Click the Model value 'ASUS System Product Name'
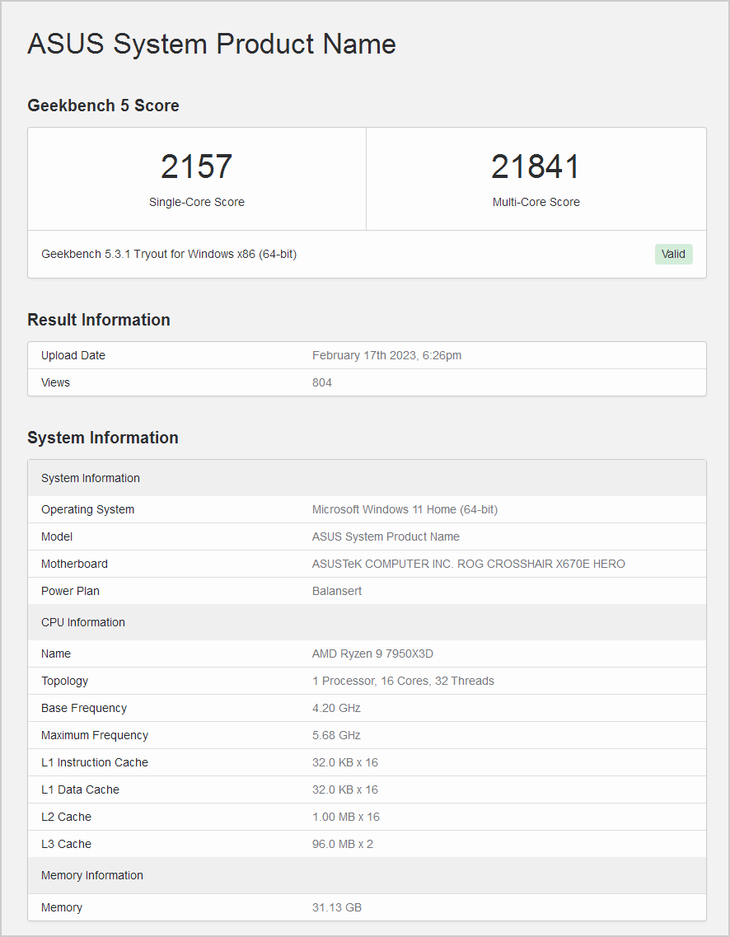This screenshot has height=937, width=730. tap(385, 537)
